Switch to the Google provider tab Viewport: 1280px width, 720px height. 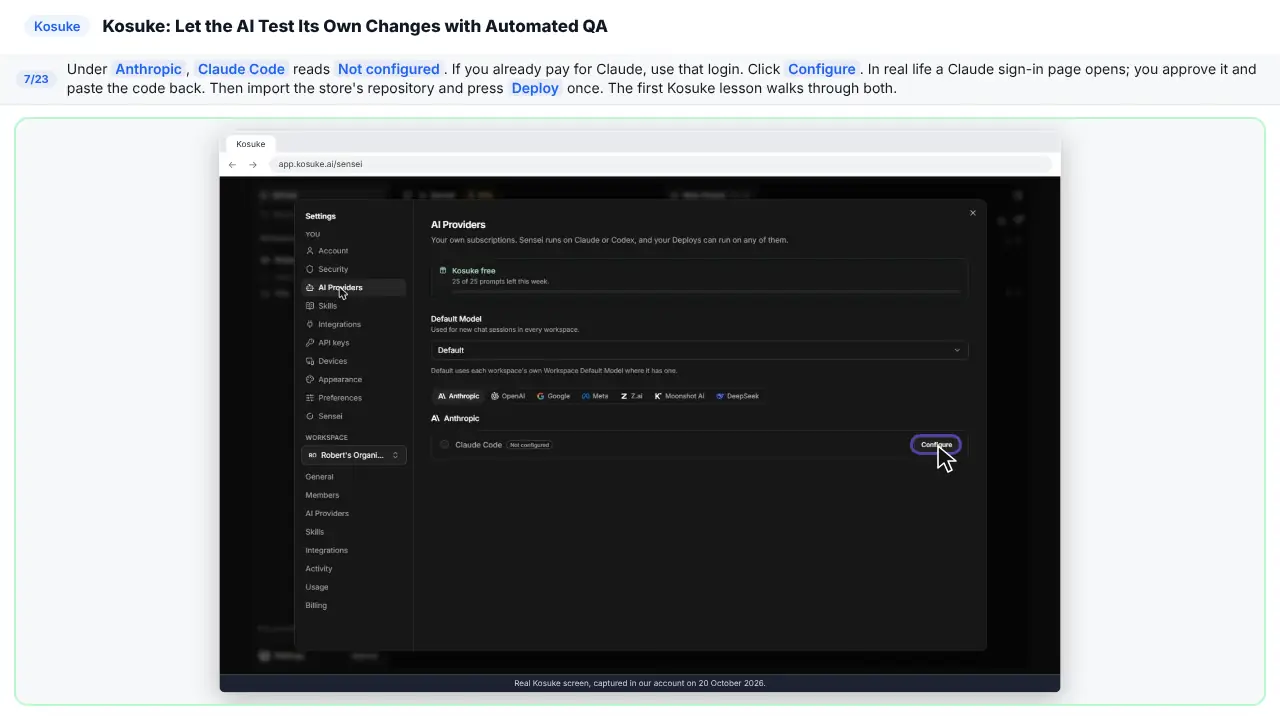coord(553,396)
